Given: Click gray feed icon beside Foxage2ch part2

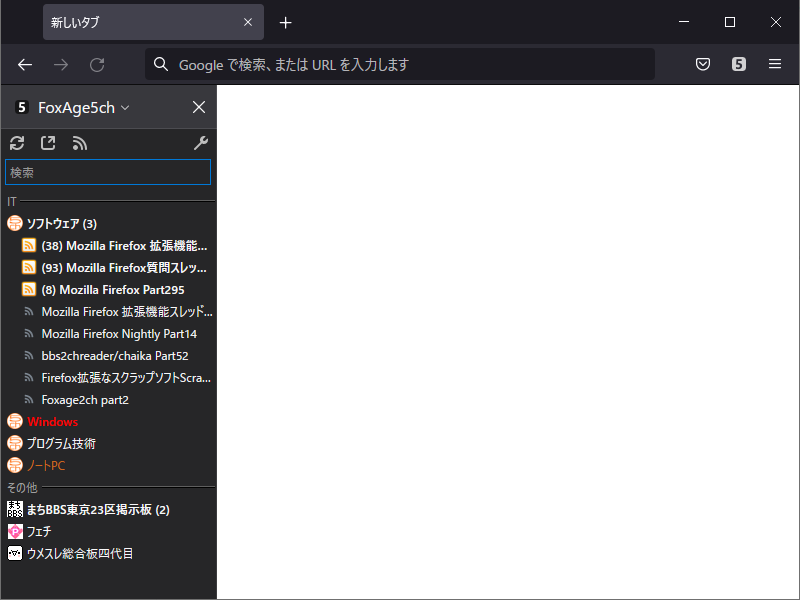Looking at the screenshot, I should tap(29, 399).
